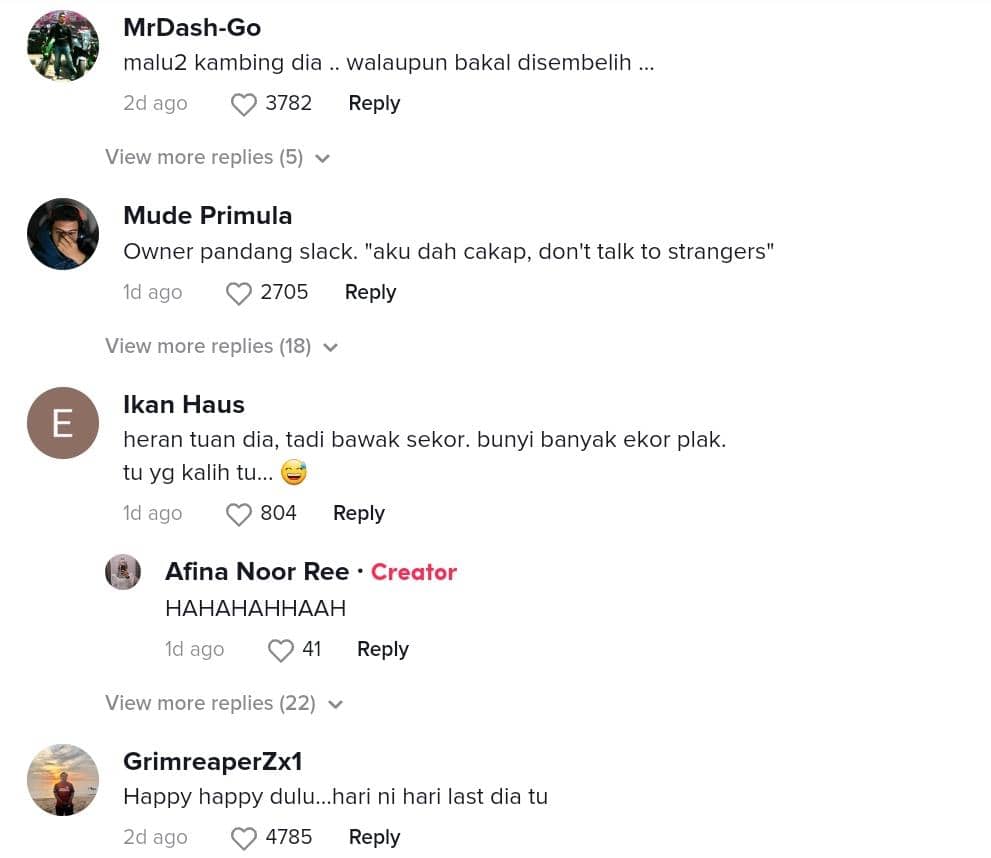Click Afina Noor Ree's small creator avatar
Image resolution: width=991 pixels, height=858 pixels.
(x=123, y=572)
